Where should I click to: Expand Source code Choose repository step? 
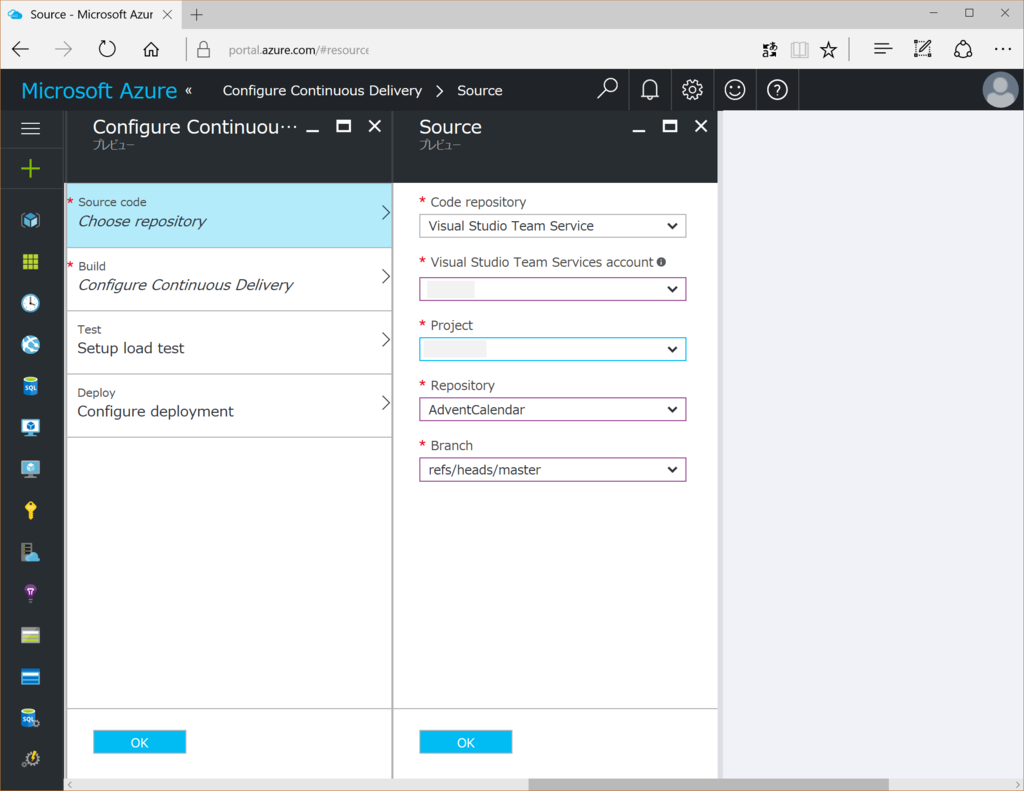(229, 215)
